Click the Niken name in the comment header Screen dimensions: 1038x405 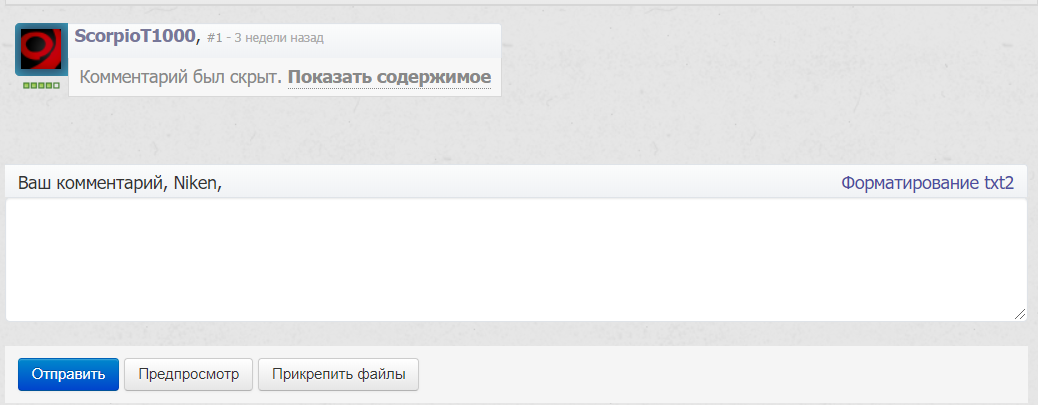[197, 183]
